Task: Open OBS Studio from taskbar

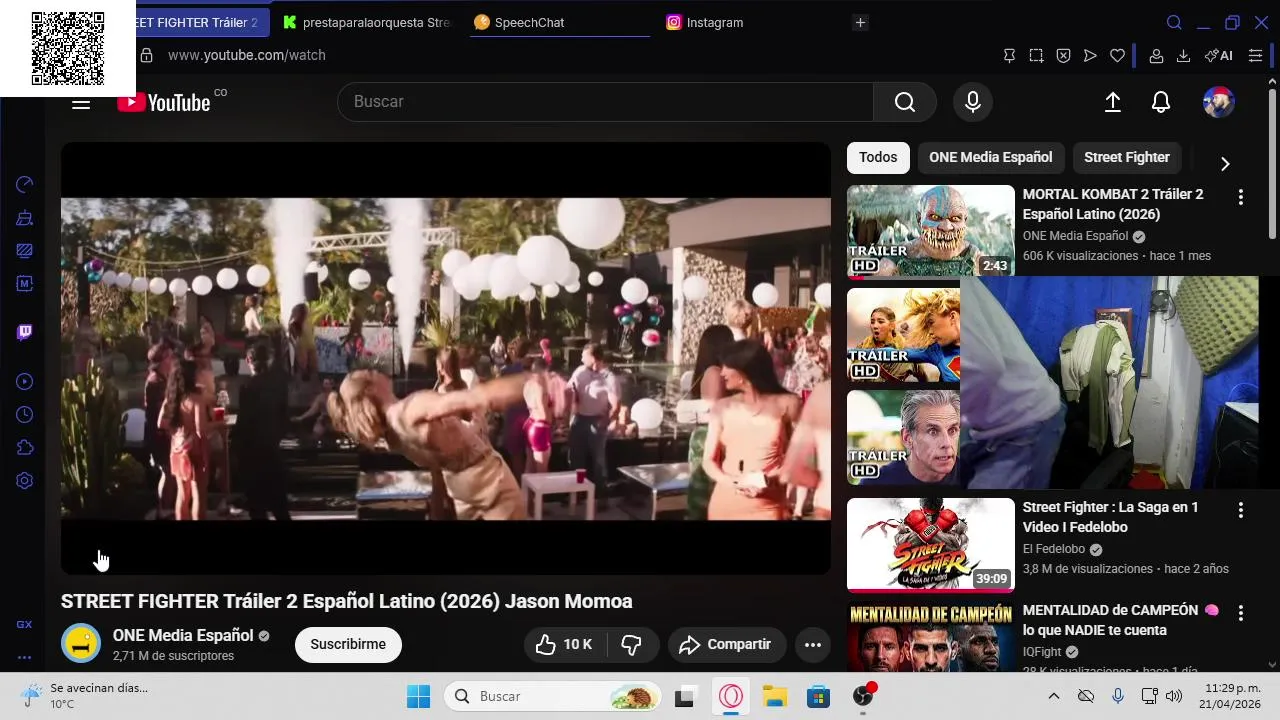Action: click(x=863, y=697)
